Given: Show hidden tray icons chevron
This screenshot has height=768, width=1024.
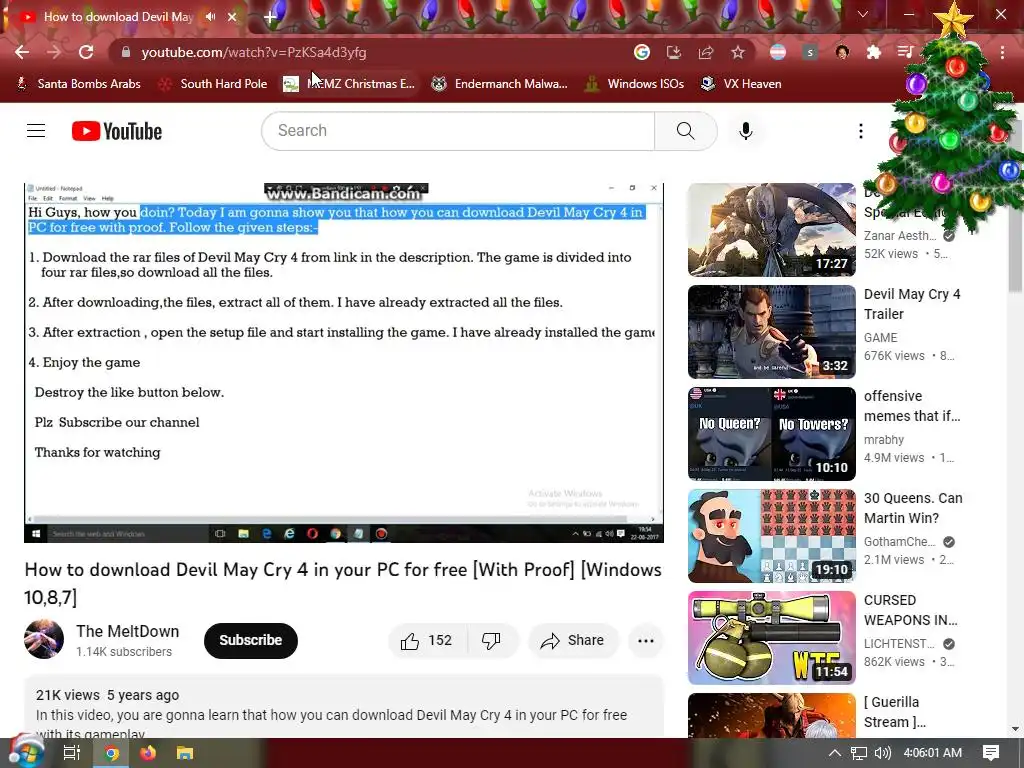Looking at the screenshot, I should pyautogui.click(x=835, y=753).
